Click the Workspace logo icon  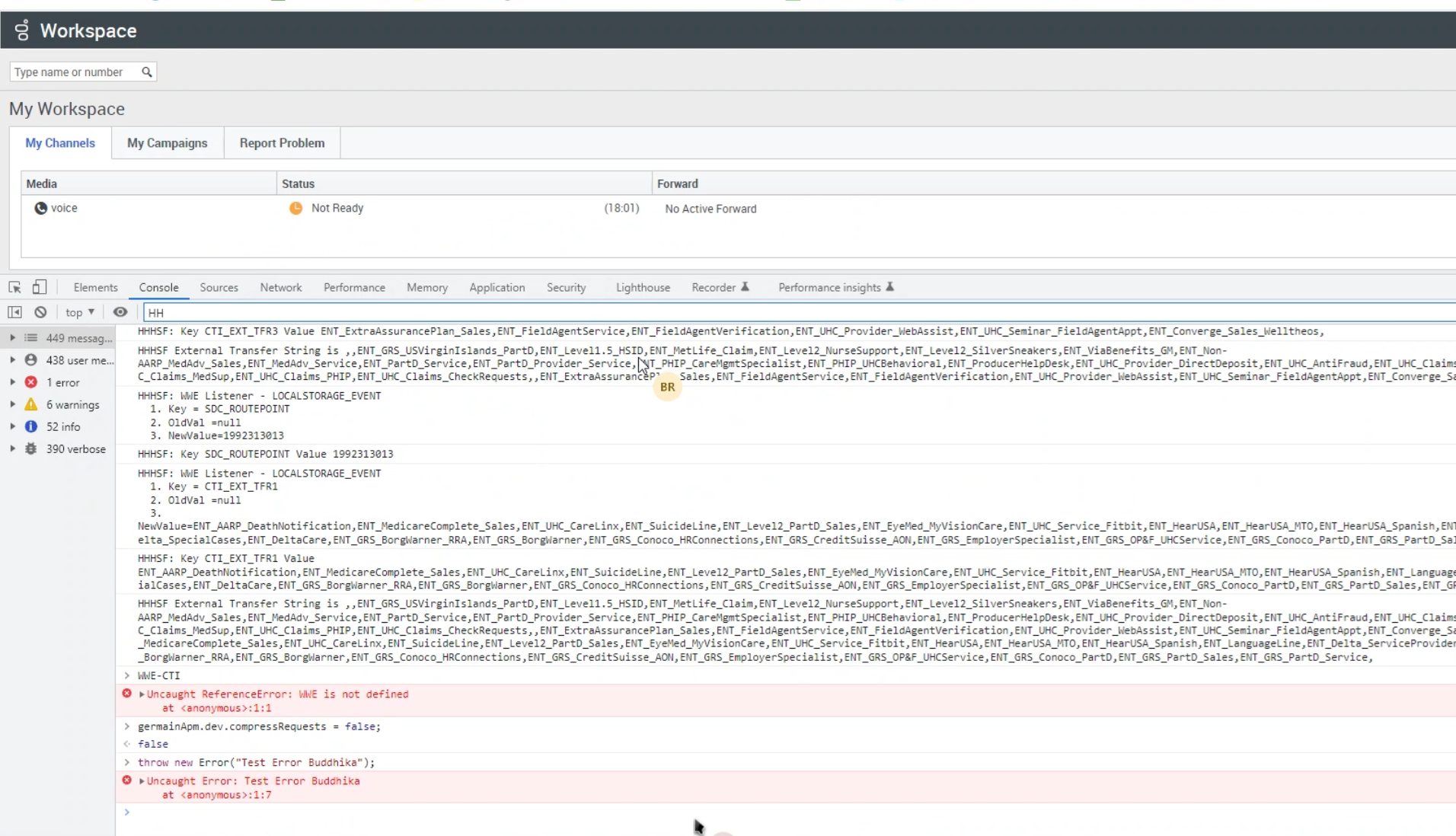click(x=22, y=30)
